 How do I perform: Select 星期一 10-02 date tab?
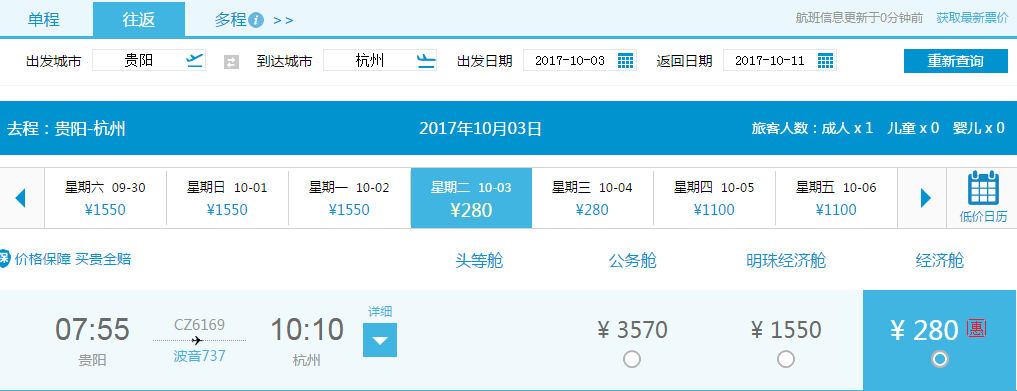pos(349,198)
